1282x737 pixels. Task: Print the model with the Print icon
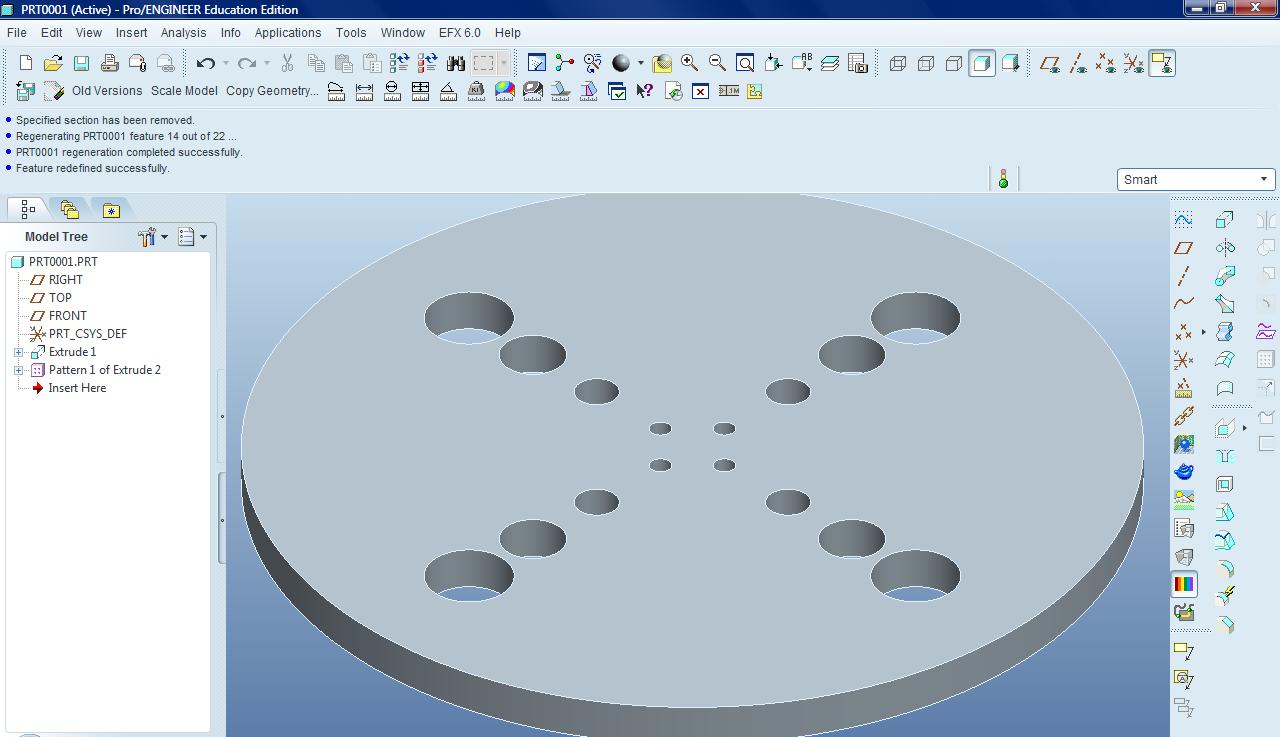(109, 63)
